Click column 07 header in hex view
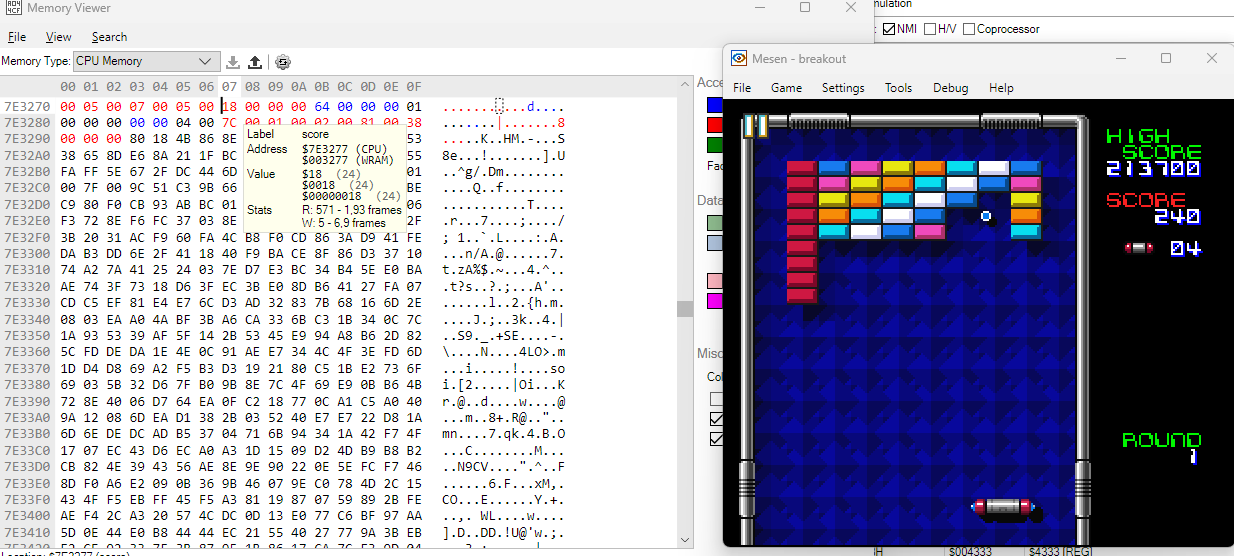1234x556 pixels. click(x=229, y=87)
